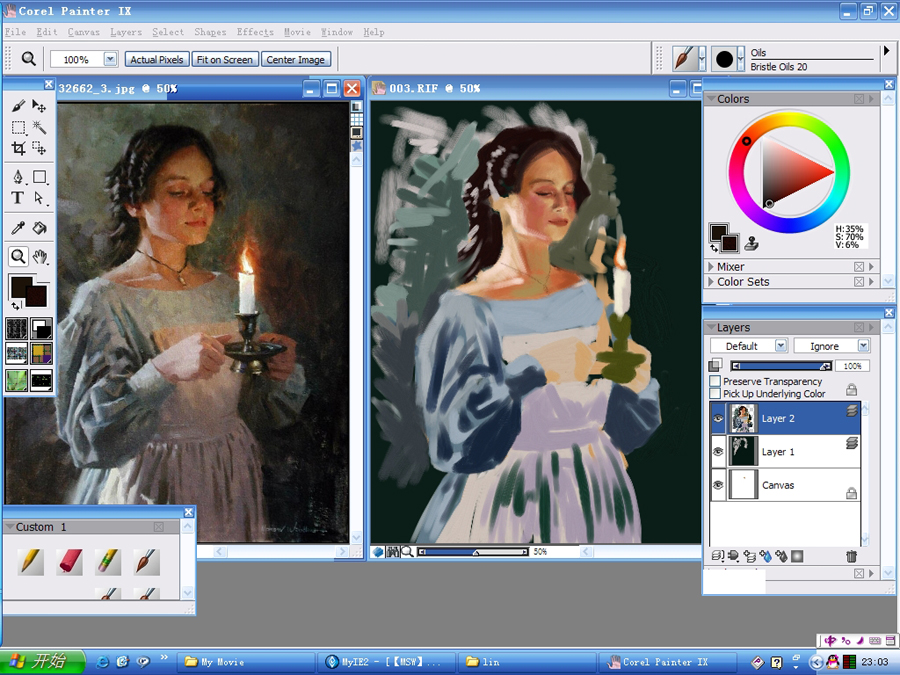Screen dimensions: 900x675
Task: Adjust the 003.RIF zoom slider
Action: 474,552
